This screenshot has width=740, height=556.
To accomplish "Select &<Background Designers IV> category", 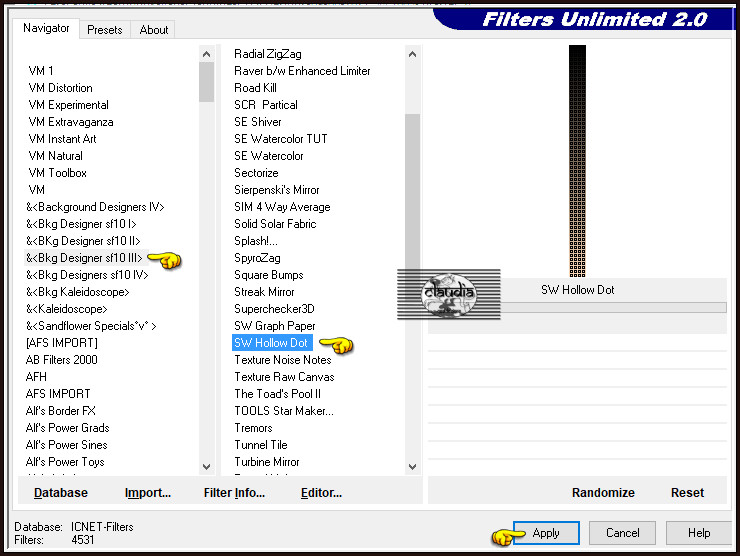I will click(x=95, y=207).
